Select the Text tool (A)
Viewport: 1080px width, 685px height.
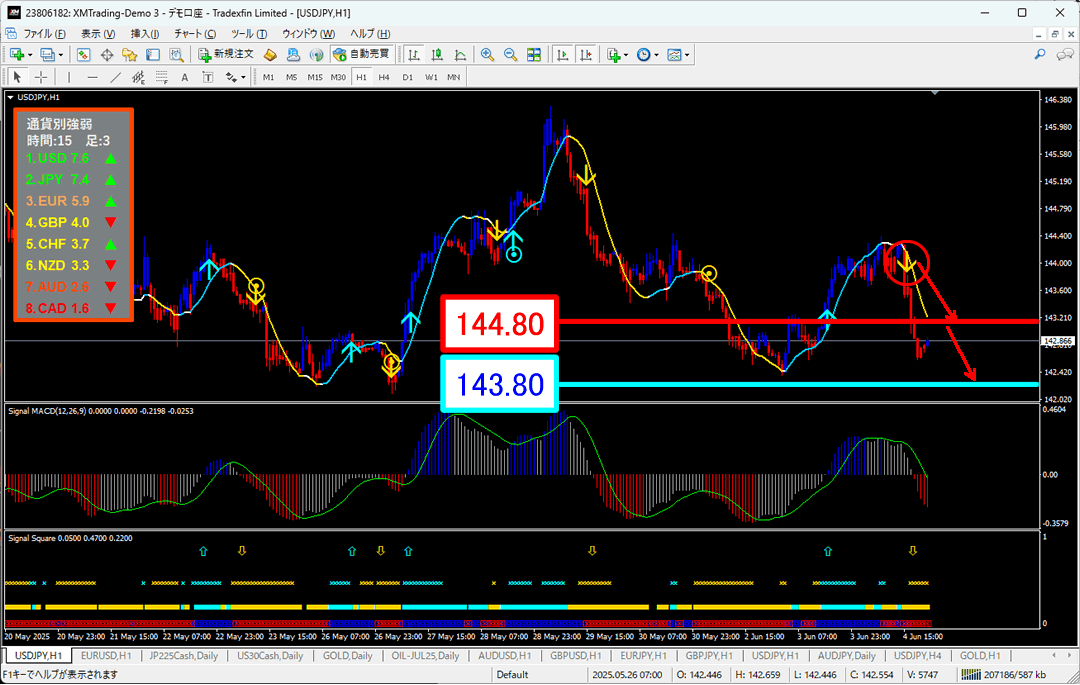click(185, 77)
